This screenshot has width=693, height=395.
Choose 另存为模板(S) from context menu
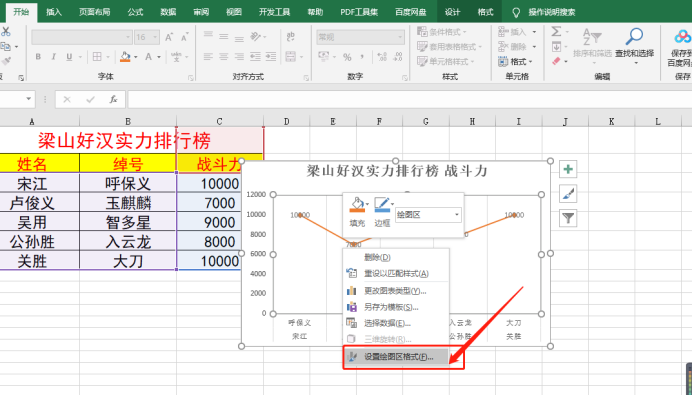pyautogui.click(x=396, y=307)
